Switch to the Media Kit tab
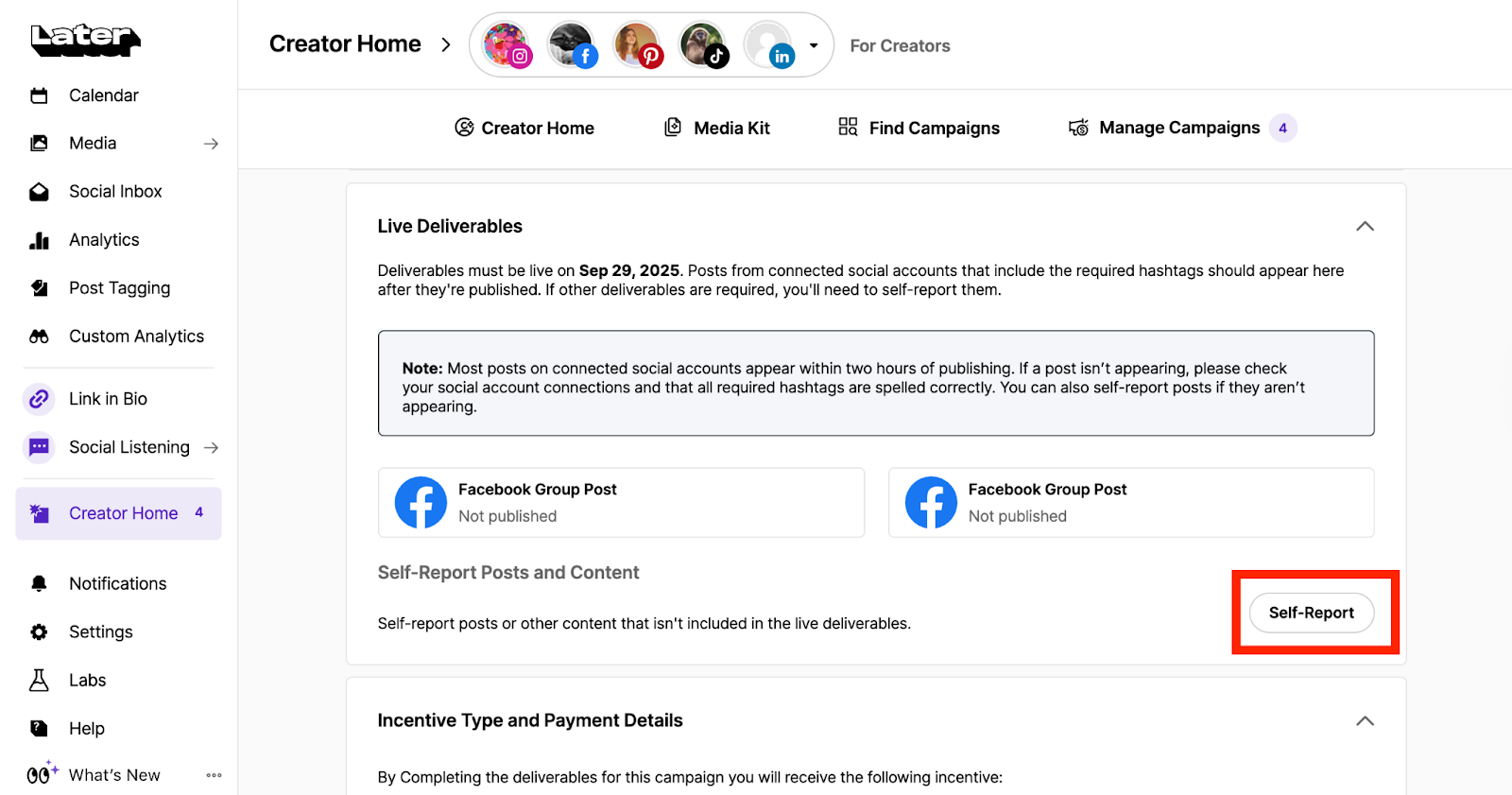The height and width of the screenshot is (795, 1512). click(x=717, y=128)
